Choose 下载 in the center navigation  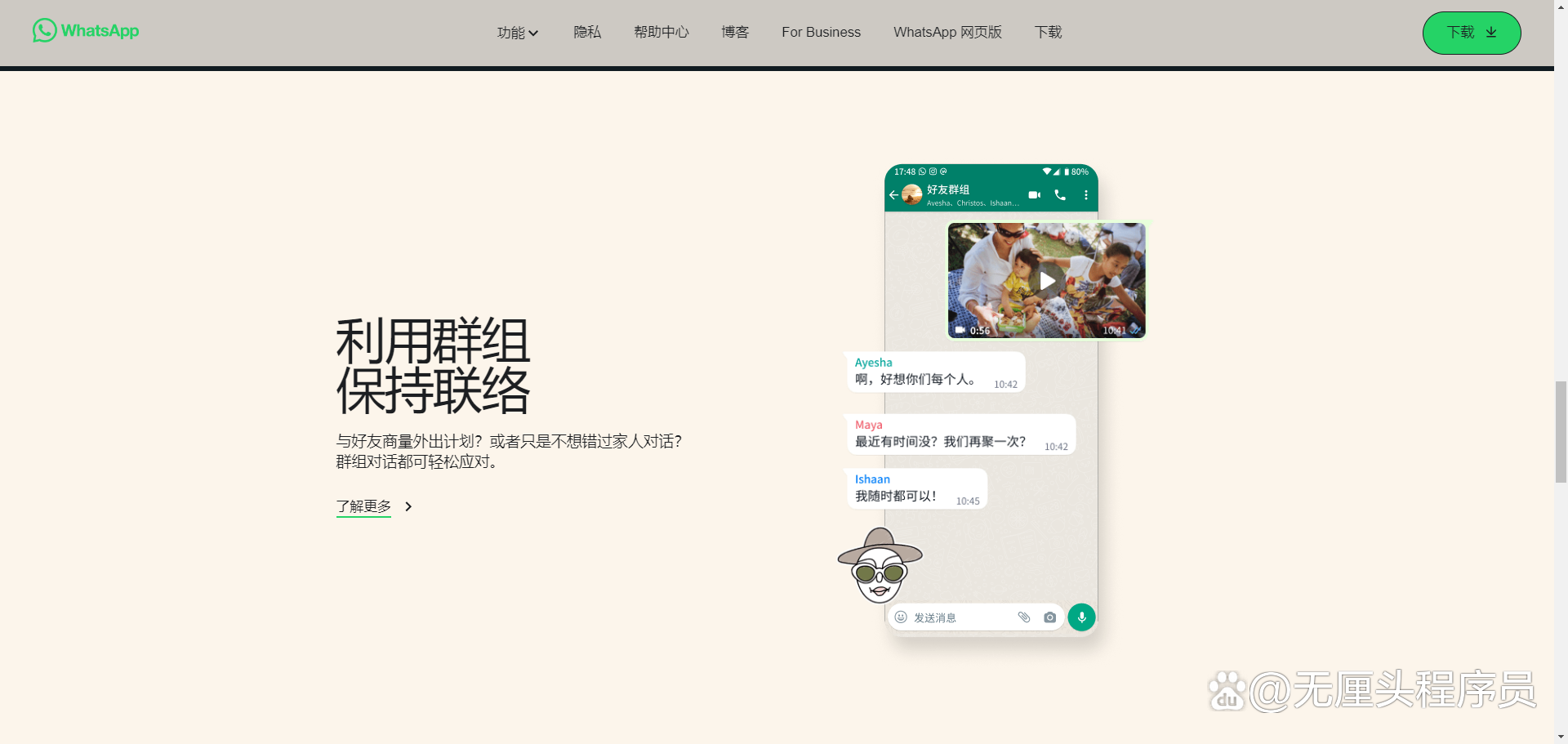tap(1048, 32)
